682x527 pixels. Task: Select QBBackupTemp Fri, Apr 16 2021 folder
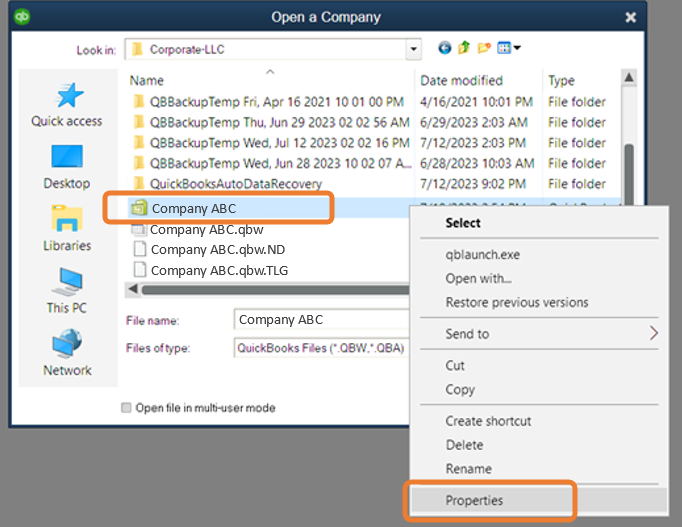268,102
